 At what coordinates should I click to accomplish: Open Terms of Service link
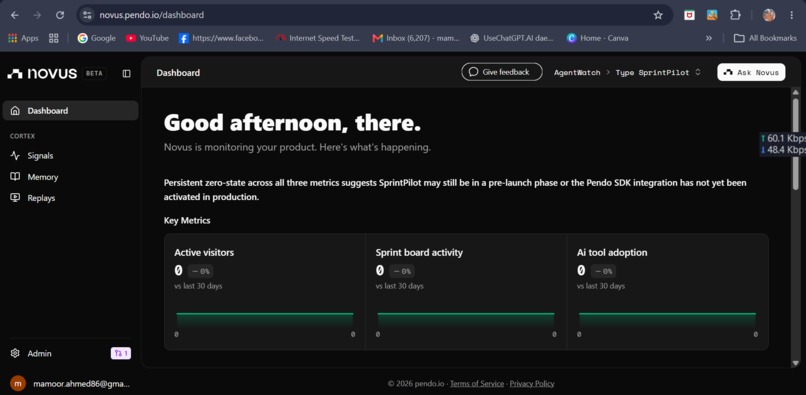[477, 383]
